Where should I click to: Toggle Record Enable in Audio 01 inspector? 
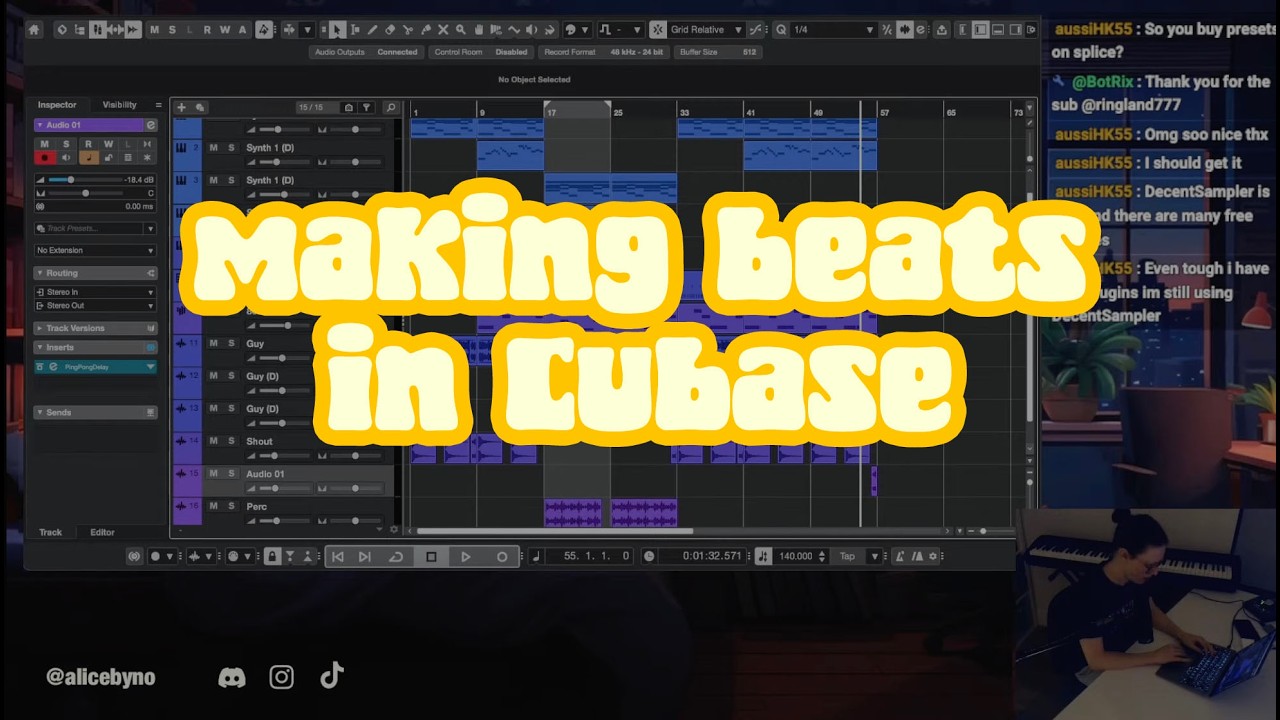(x=44, y=157)
